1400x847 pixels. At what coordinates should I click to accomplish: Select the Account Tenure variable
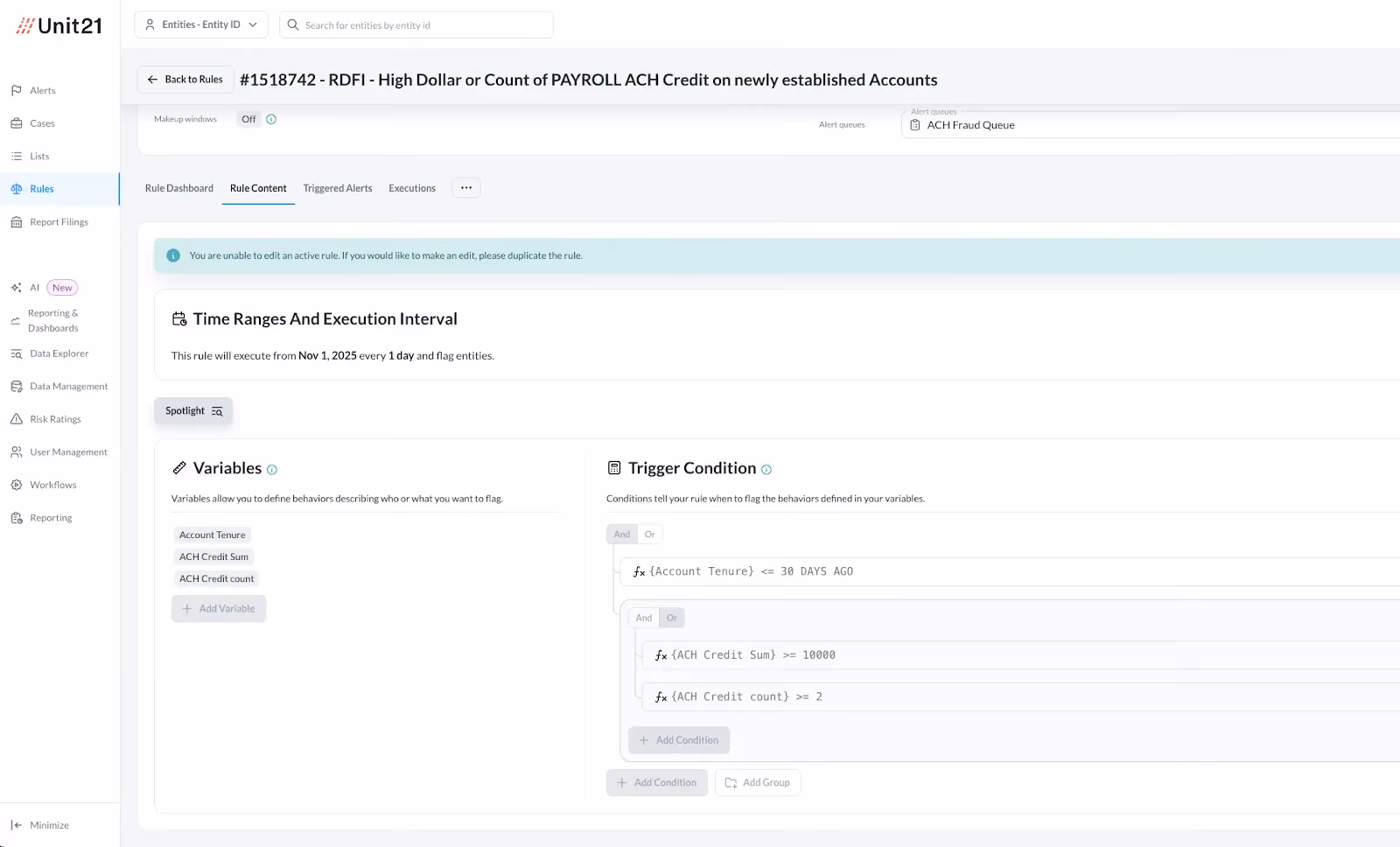click(x=213, y=535)
